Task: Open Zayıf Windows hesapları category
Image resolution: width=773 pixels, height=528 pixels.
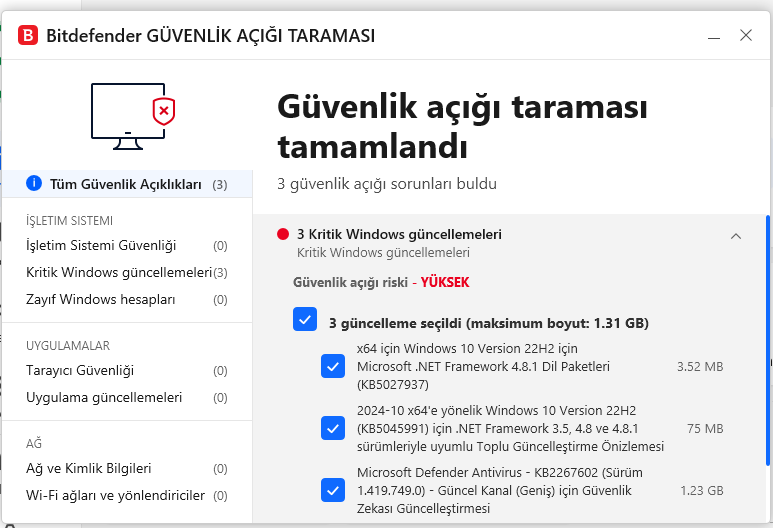Action: [127, 300]
